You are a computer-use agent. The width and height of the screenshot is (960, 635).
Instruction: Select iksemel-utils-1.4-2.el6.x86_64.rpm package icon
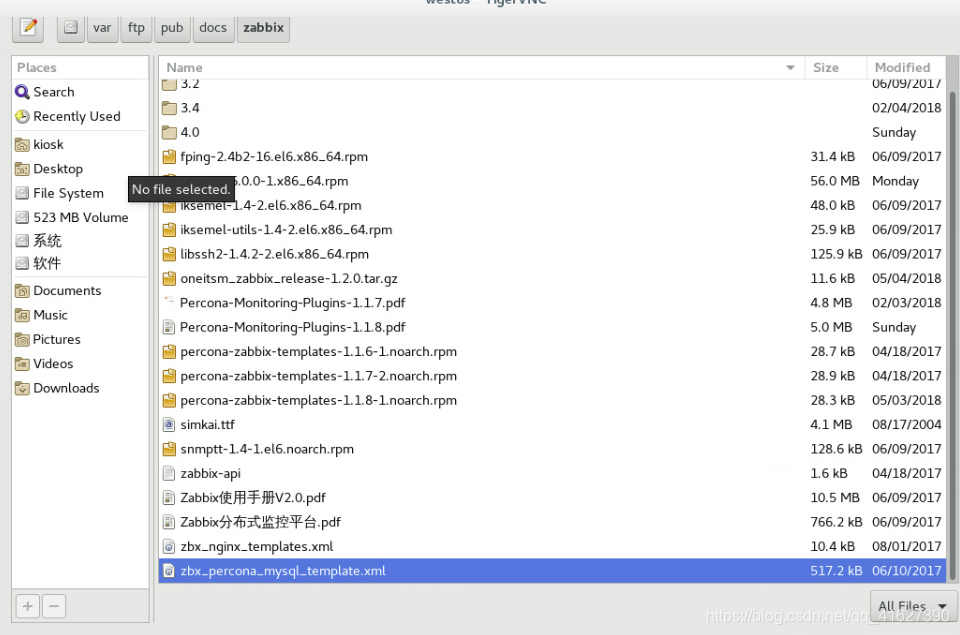(x=169, y=230)
